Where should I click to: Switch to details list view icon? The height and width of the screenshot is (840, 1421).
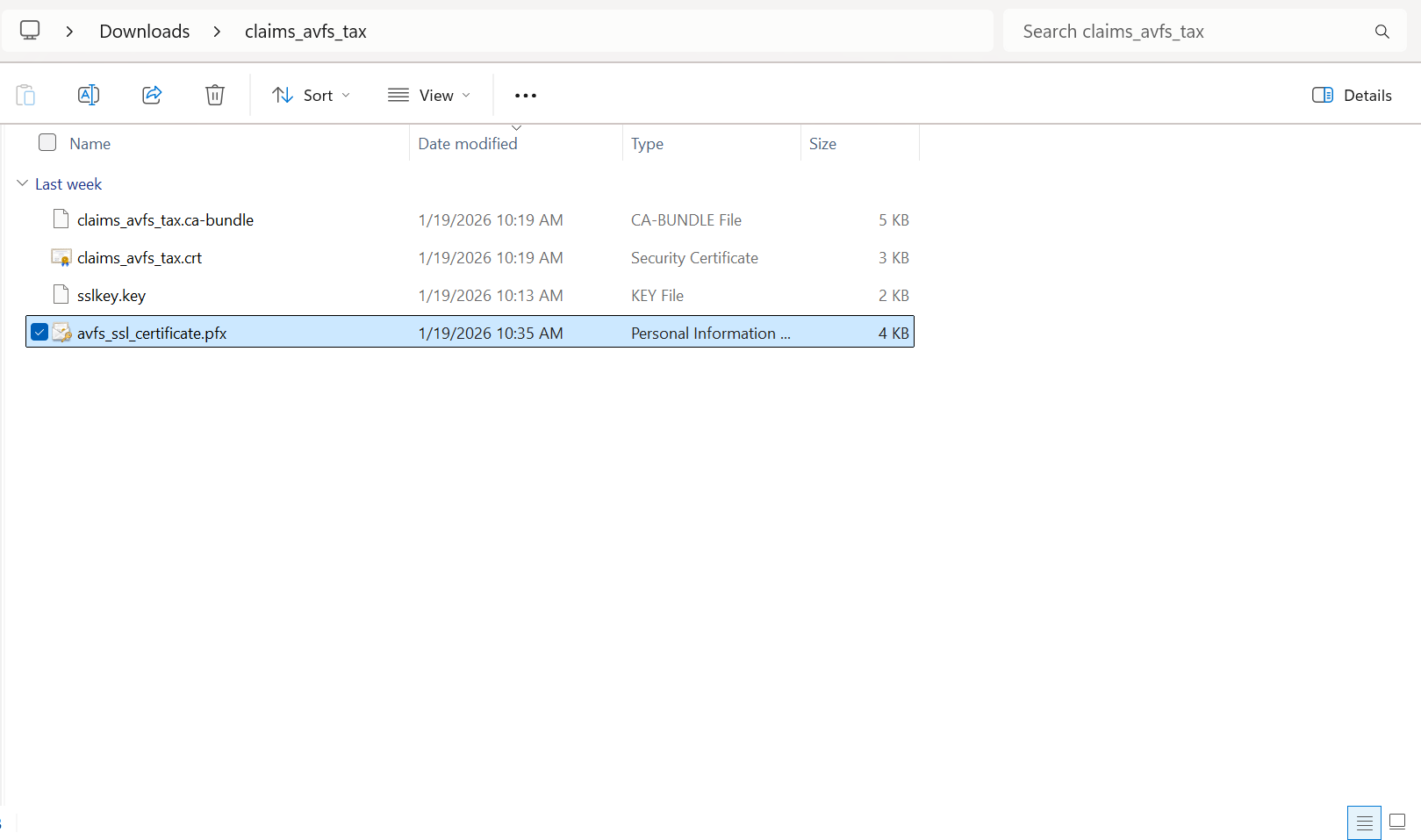coord(1364,822)
